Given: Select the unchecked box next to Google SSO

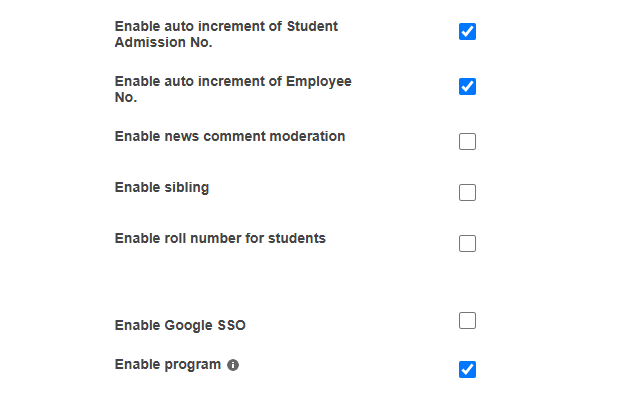Looking at the screenshot, I should (x=467, y=320).
